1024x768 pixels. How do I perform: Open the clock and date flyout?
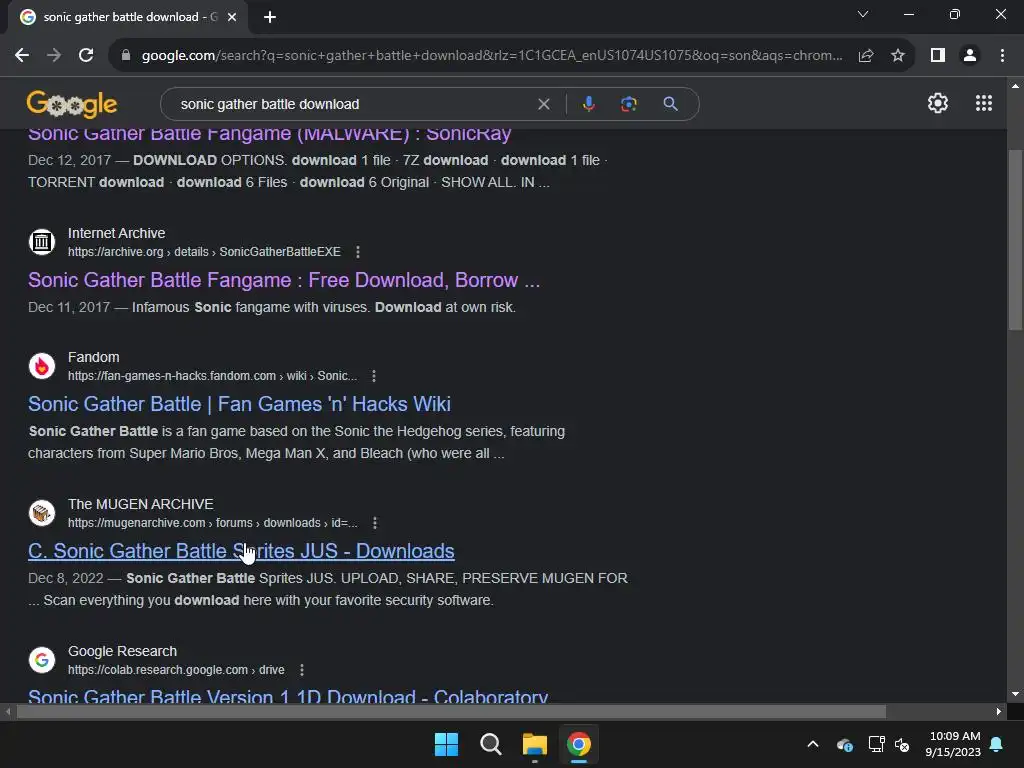coord(953,744)
